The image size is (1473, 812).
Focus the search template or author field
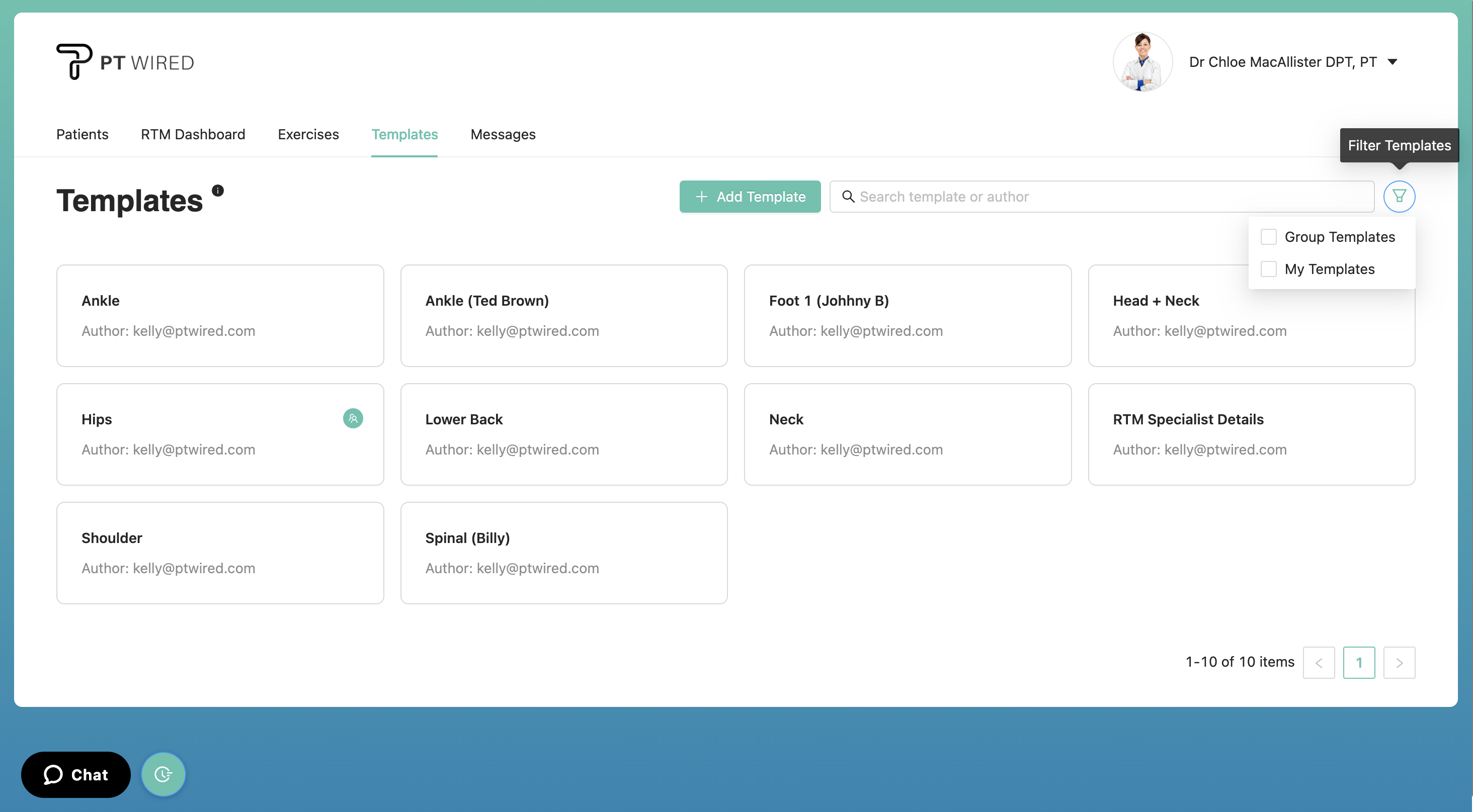1109,197
